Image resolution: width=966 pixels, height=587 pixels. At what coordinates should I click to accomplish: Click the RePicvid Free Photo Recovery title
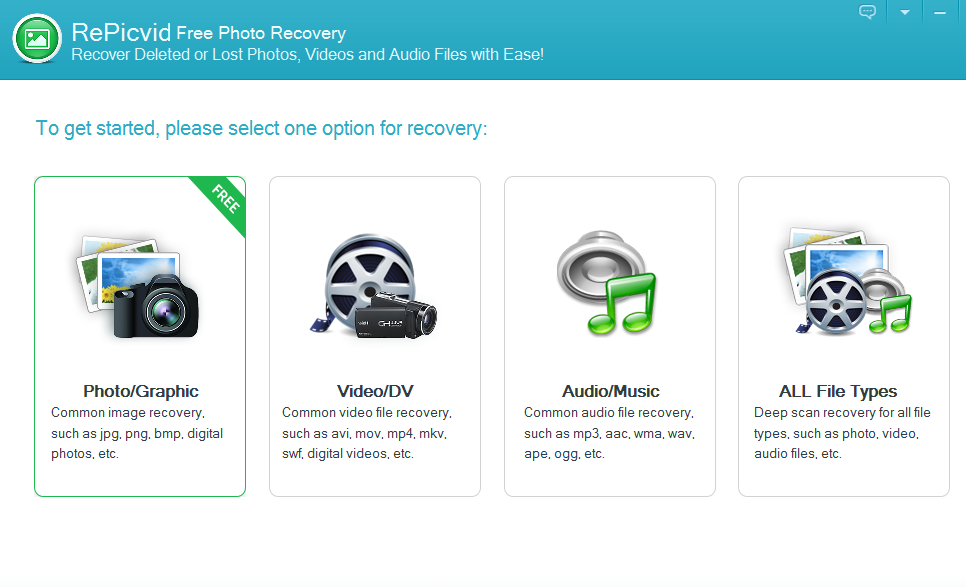tap(208, 32)
